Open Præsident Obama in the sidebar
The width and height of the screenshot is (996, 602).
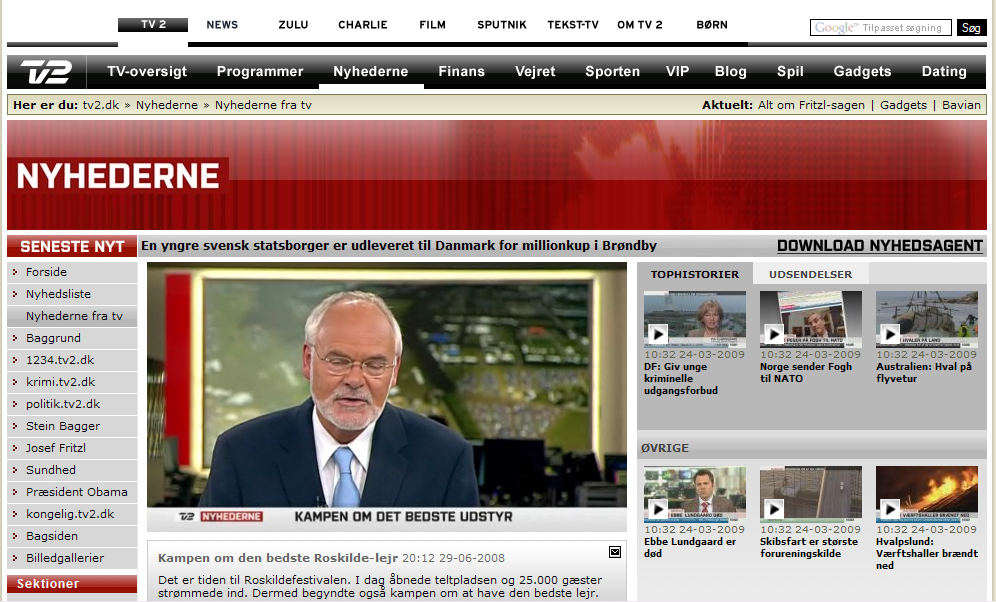(x=72, y=492)
